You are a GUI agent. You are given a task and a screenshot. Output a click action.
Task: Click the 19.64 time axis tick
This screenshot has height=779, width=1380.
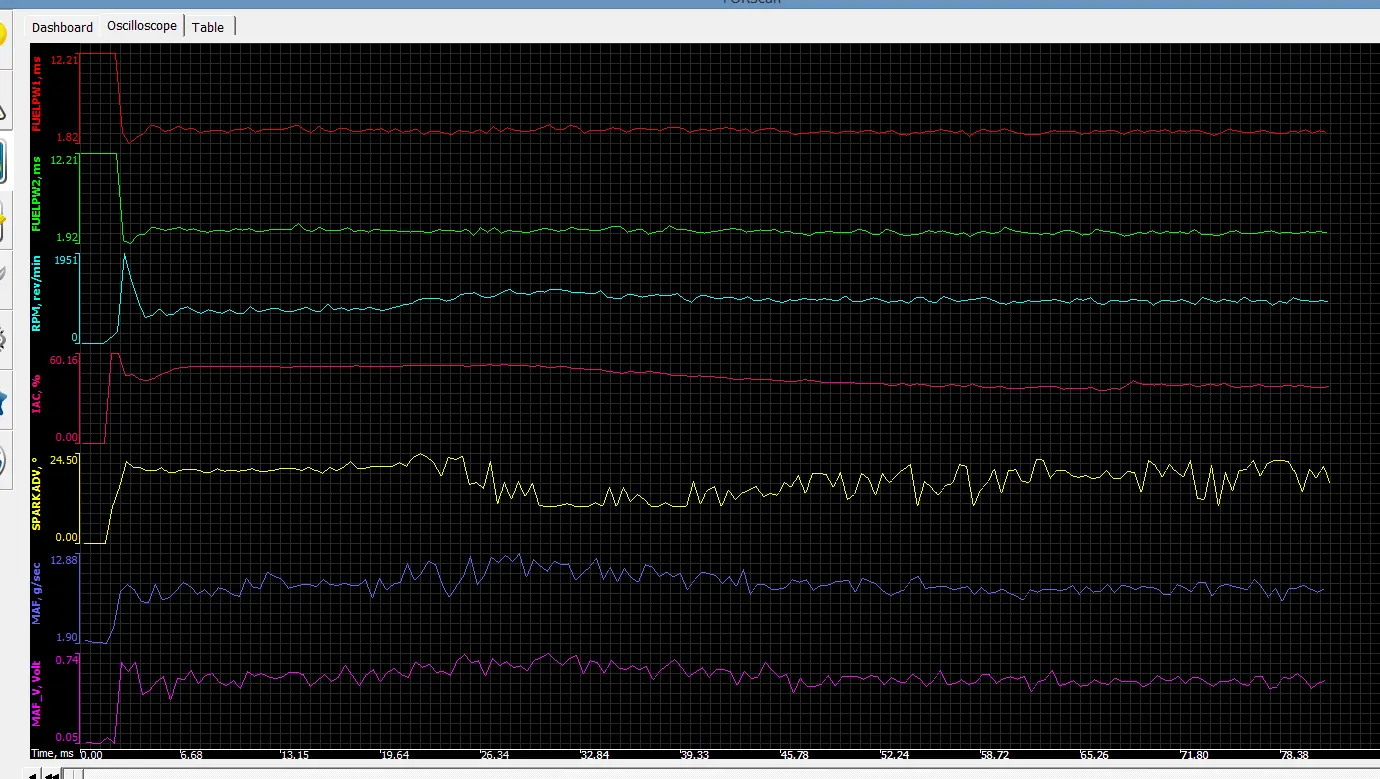point(395,755)
